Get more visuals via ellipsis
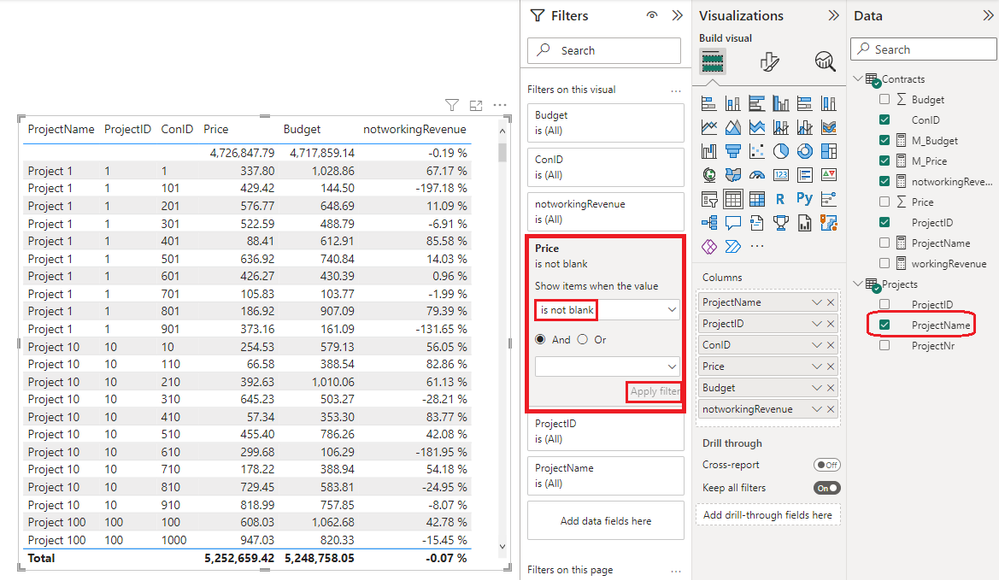The width and height of the screenshot is (999, 580). pos(756,246)
